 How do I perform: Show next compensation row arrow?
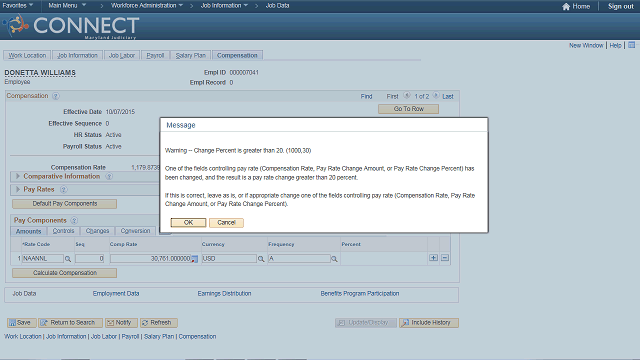[x=436, y=96]
